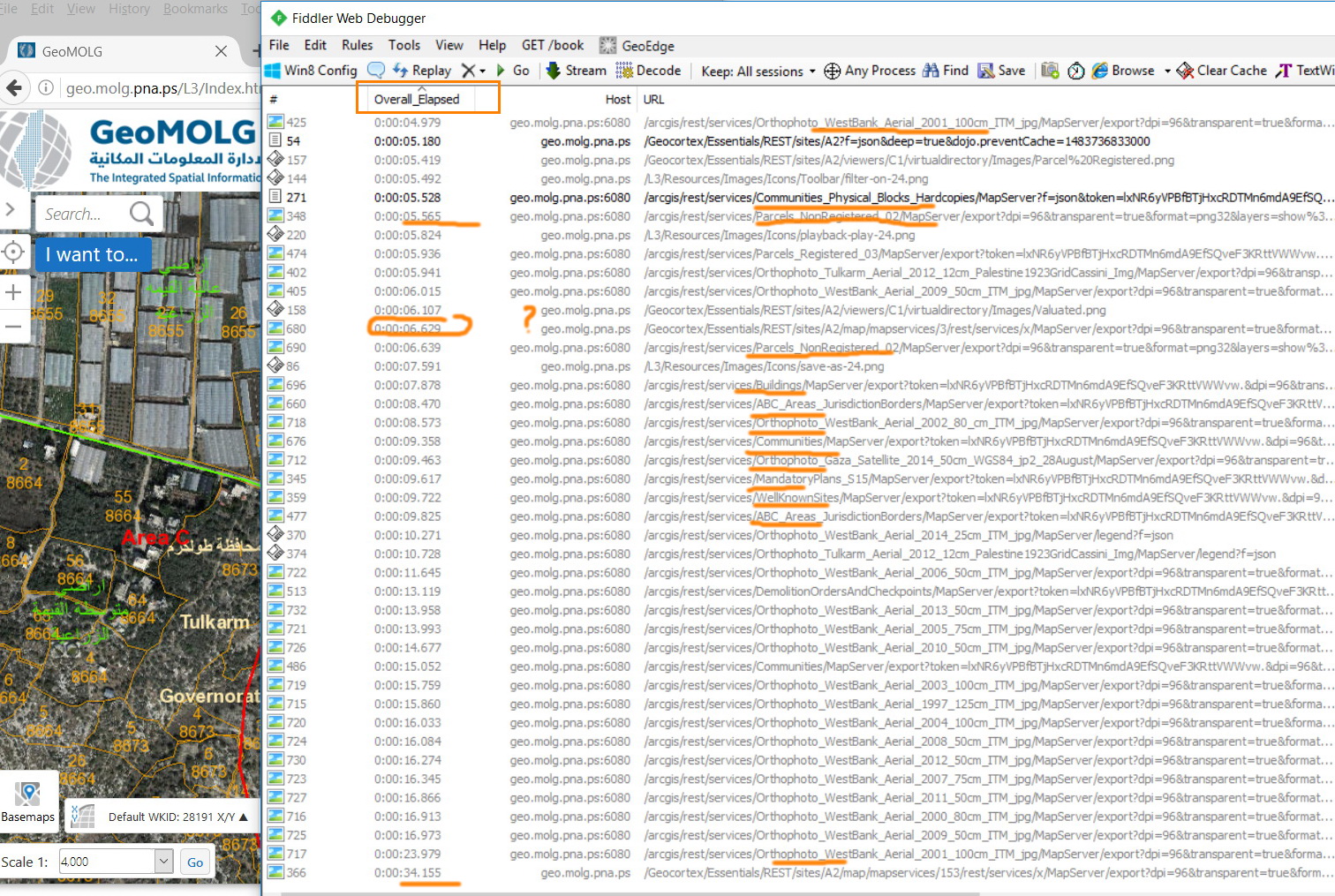Click the Any Process target picker
Screen dimensions: 1335x896
(870, 71)
